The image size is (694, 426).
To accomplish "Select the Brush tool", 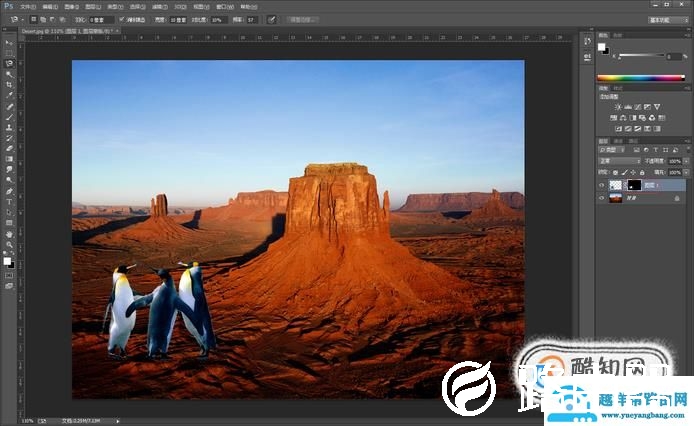I will tap(9, 117).
